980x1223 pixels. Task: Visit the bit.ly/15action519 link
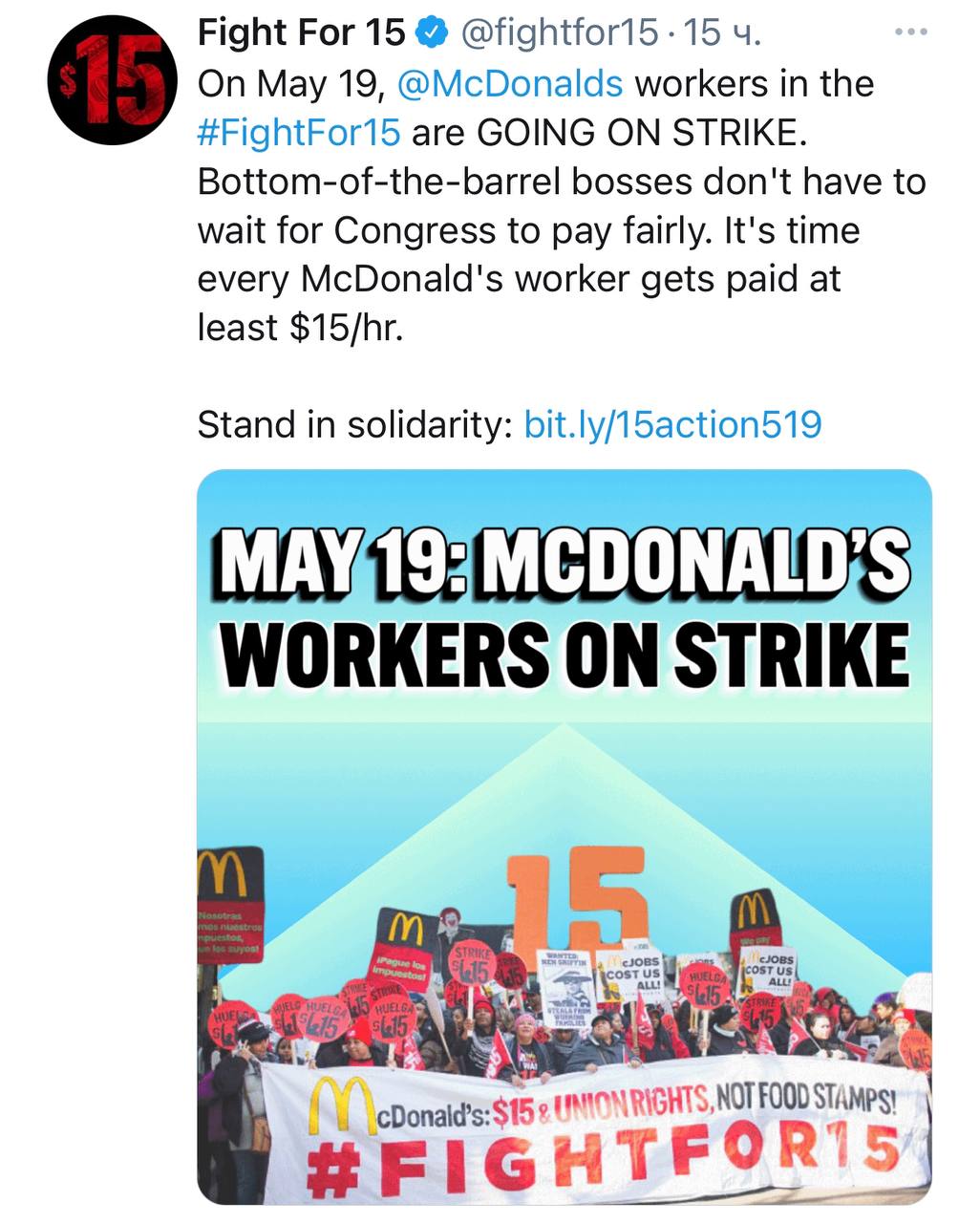(x=673, y=424)
